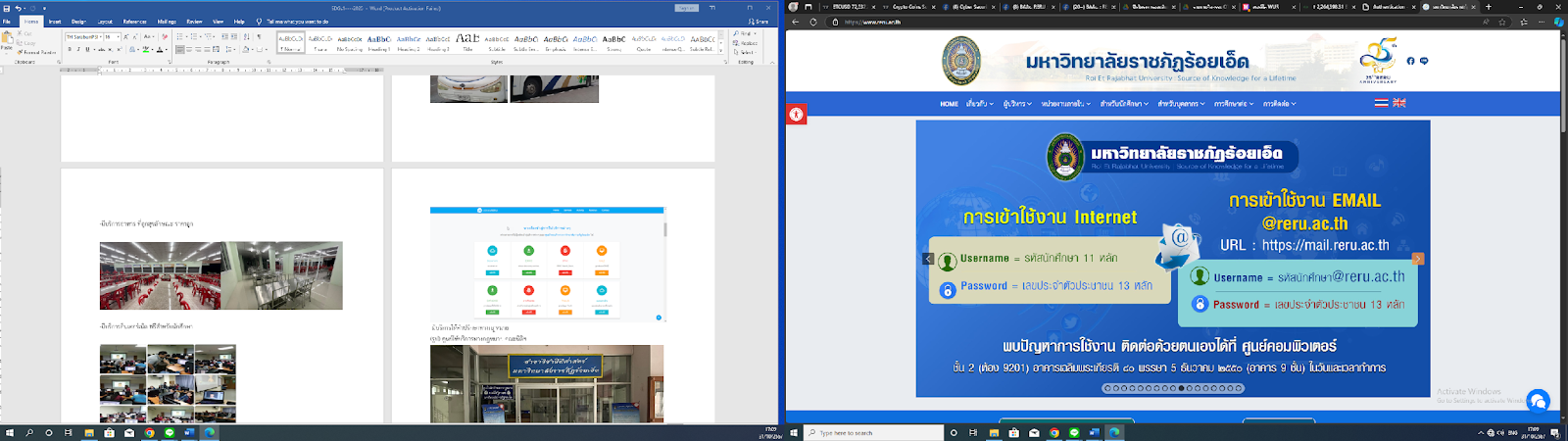Screen dimensions: 1568x441
Task: Open the Word icon in the left taskbar
Action: click(x=189, y=432)
